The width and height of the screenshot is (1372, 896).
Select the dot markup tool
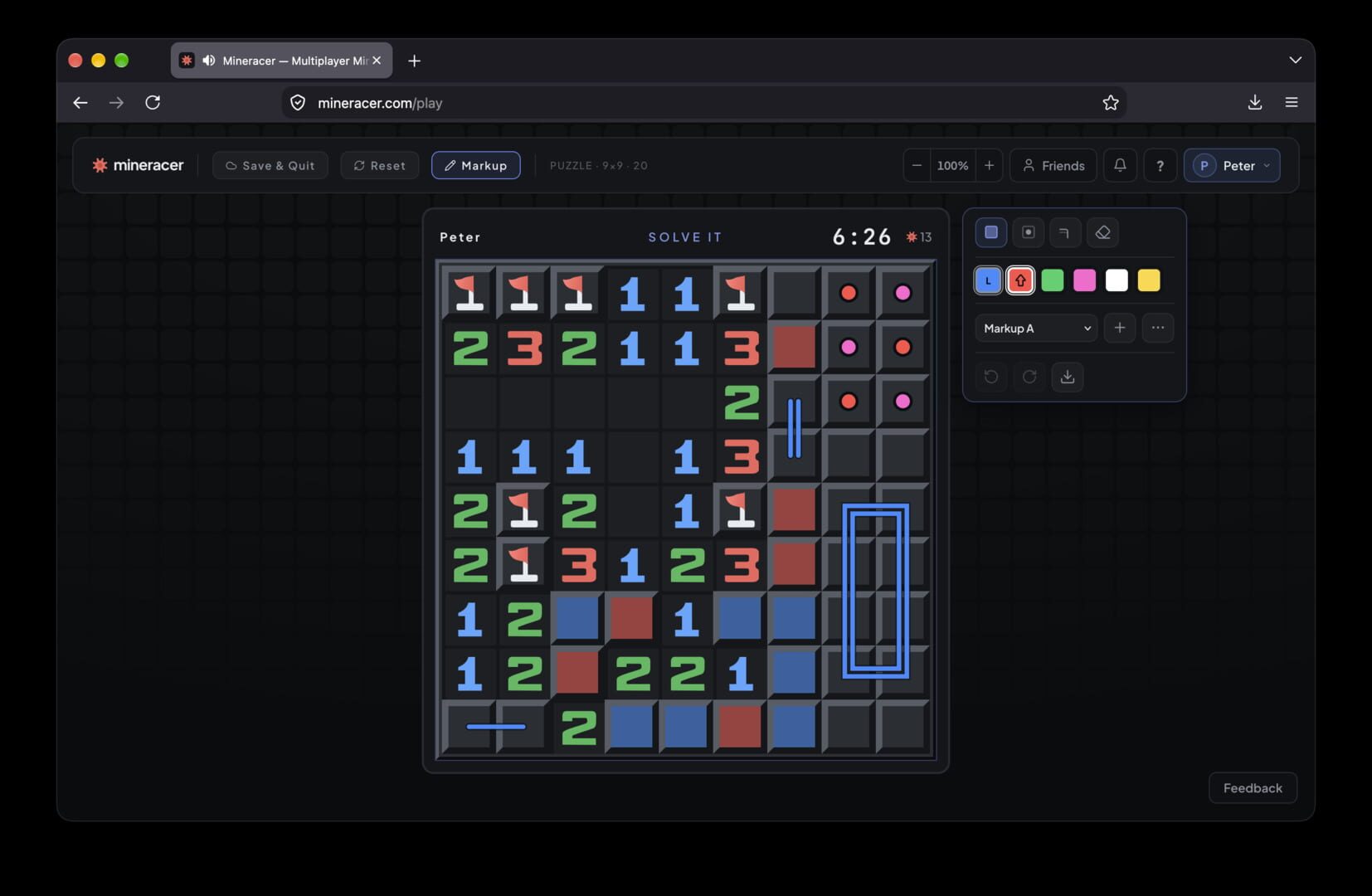point(1029,233)
